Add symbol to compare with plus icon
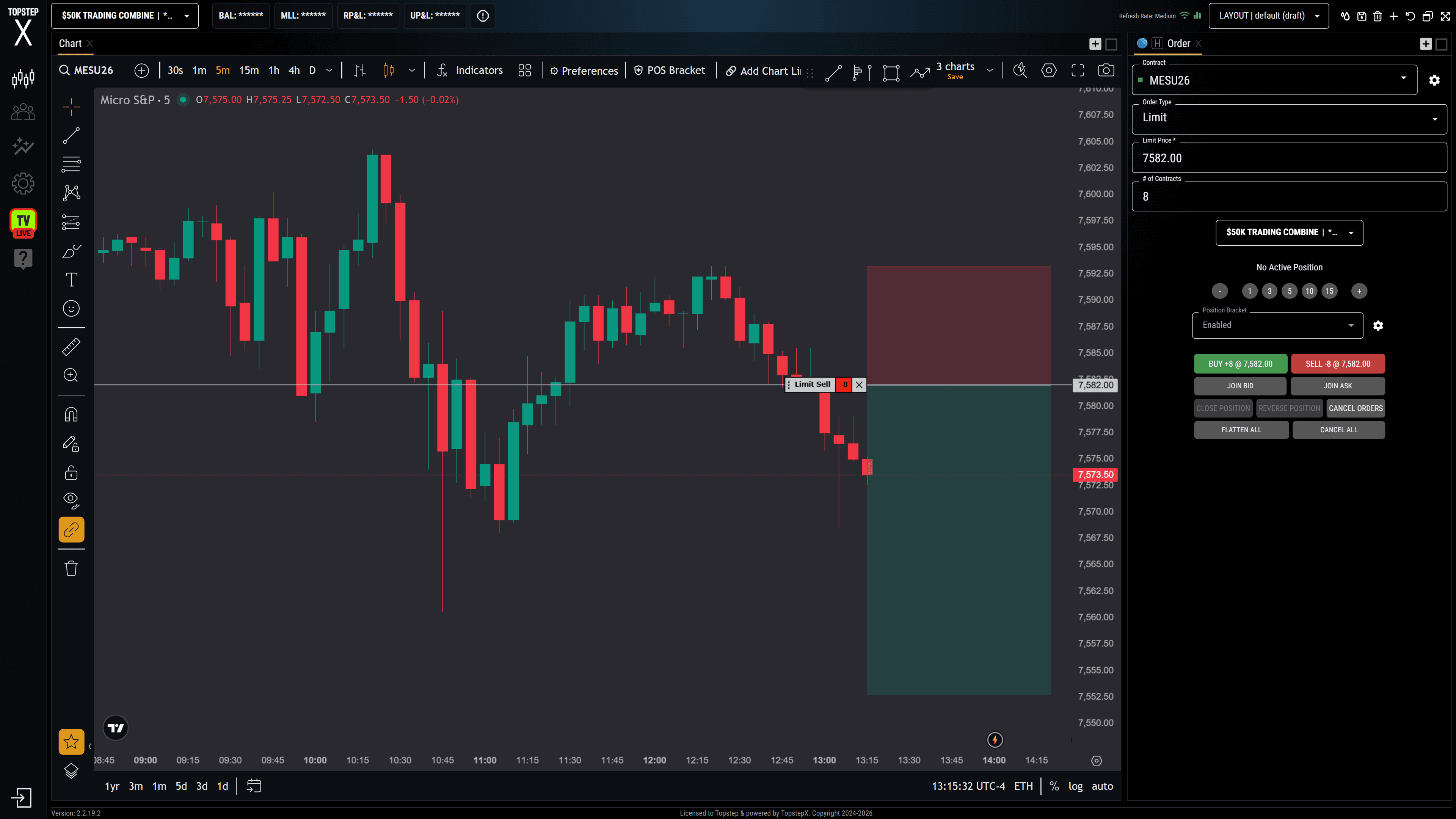 pyautogui.click(x=142, y=70)
